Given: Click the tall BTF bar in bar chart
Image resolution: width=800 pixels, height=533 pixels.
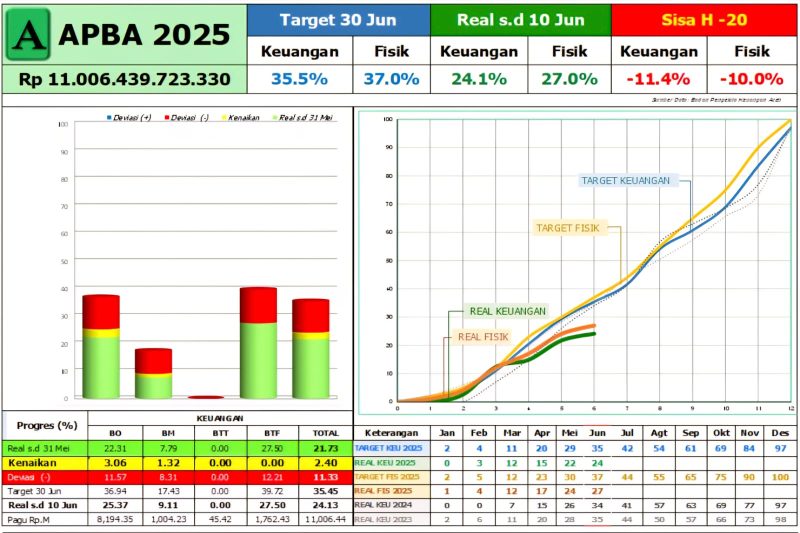Looking at the screenshot, I should 257,342.
